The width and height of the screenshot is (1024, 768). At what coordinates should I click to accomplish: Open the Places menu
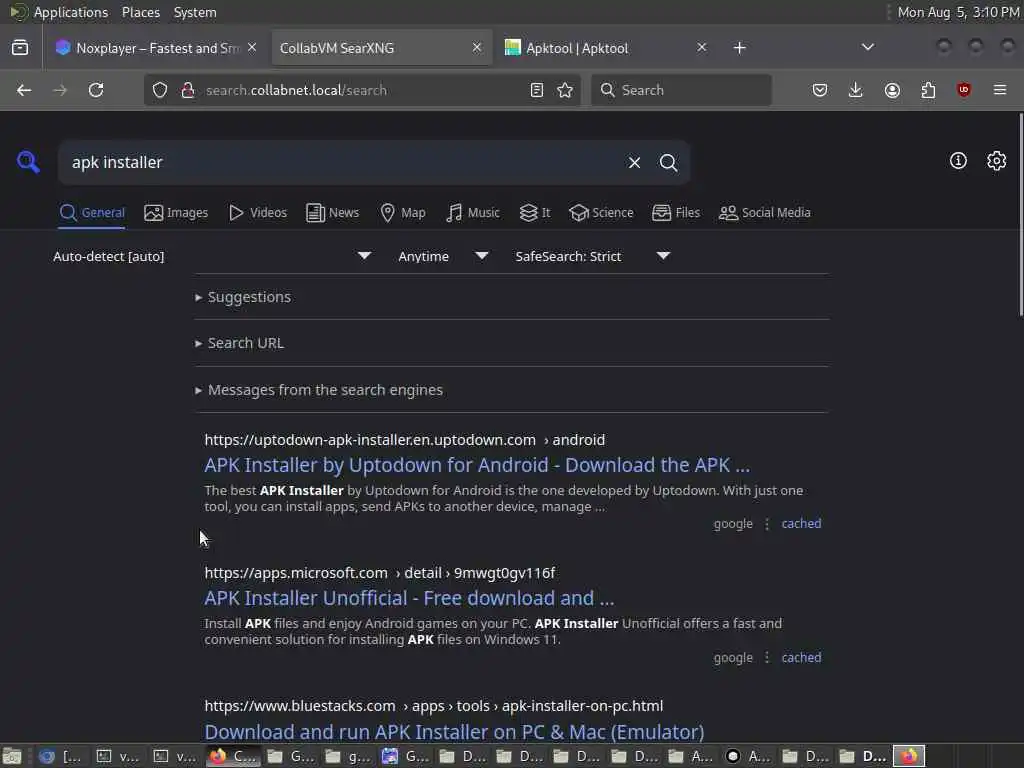pyautogui.click(x=140, y=12)
